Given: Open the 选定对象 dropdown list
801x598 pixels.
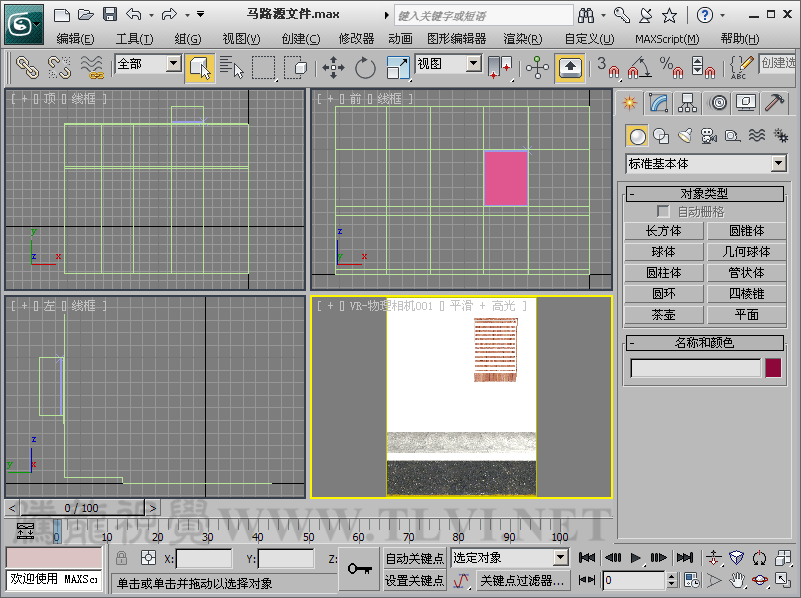Looking at the screenshot, I should click(x=560, y=558).
